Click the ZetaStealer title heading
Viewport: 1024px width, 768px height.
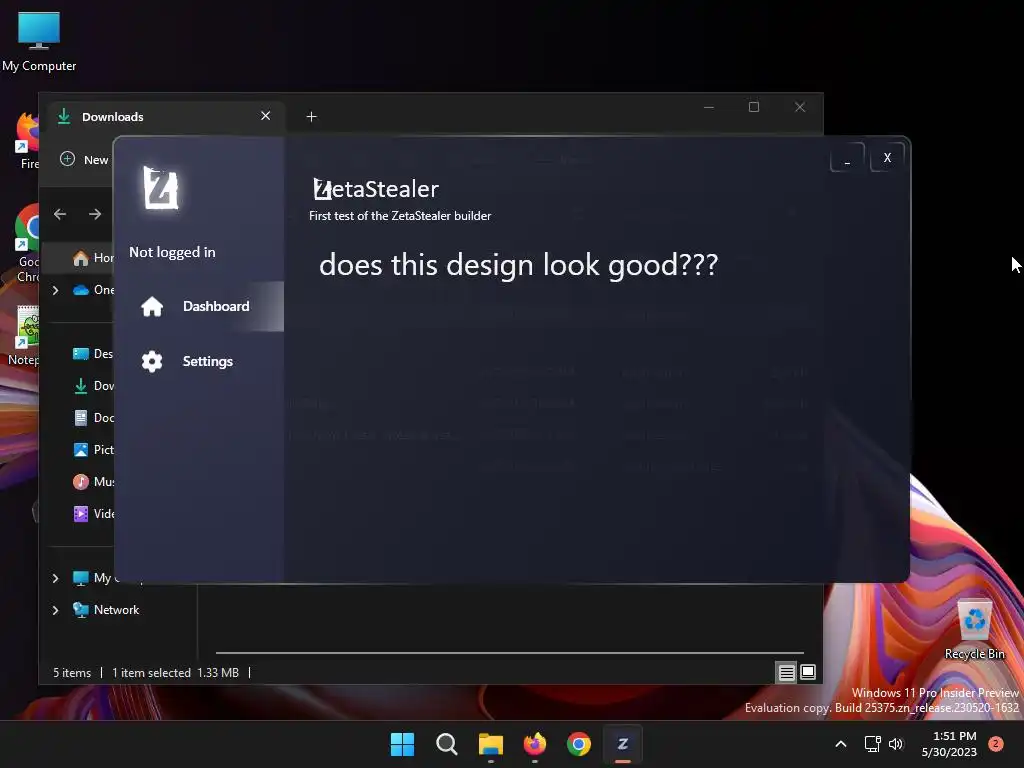click(x=376, y=189)
